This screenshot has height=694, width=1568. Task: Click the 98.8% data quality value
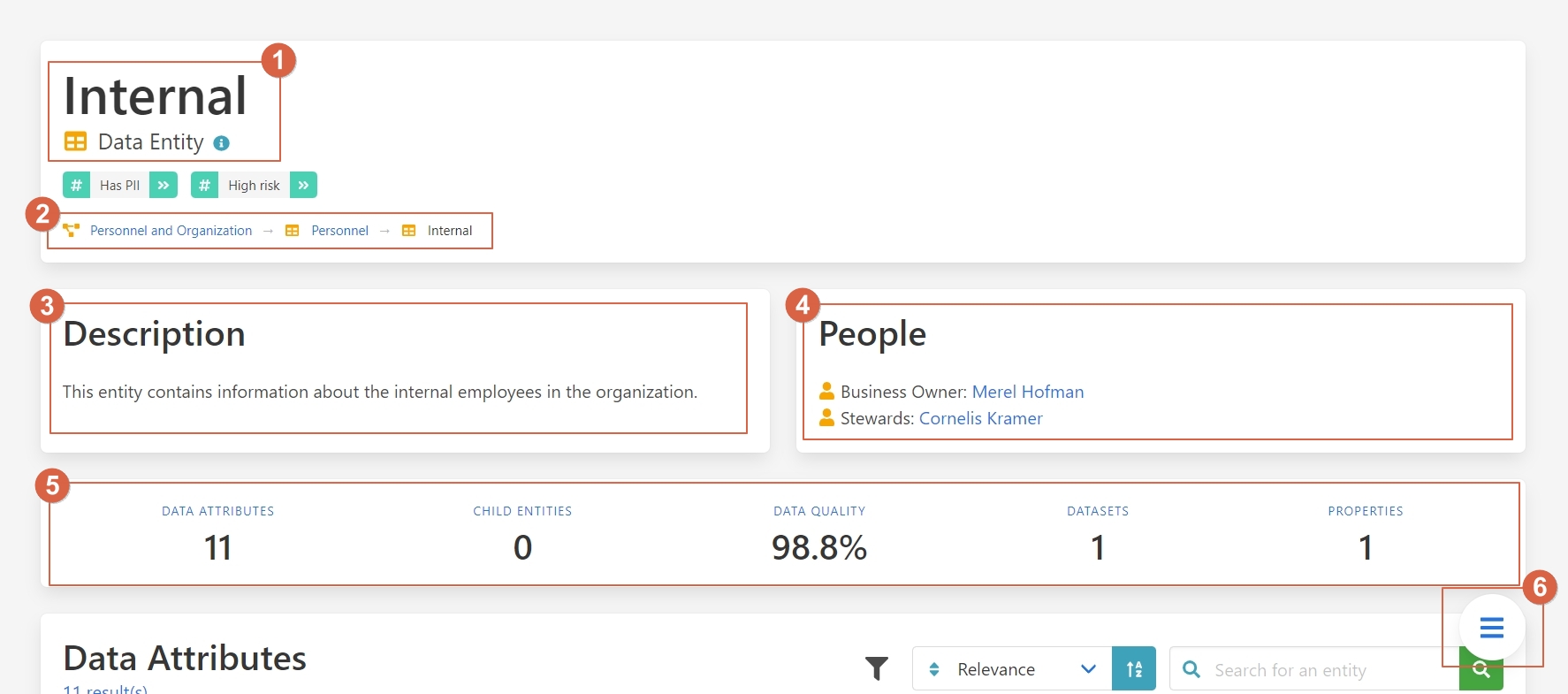tap(819, 547)
